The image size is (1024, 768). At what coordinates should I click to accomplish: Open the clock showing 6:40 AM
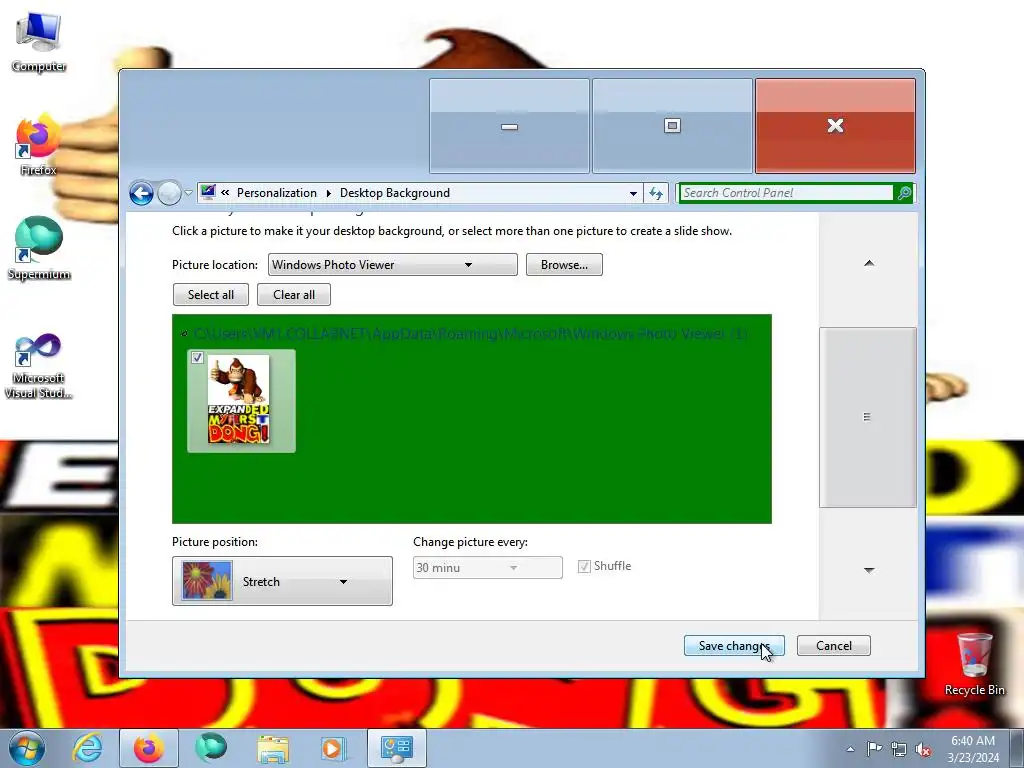coord(973,748)
